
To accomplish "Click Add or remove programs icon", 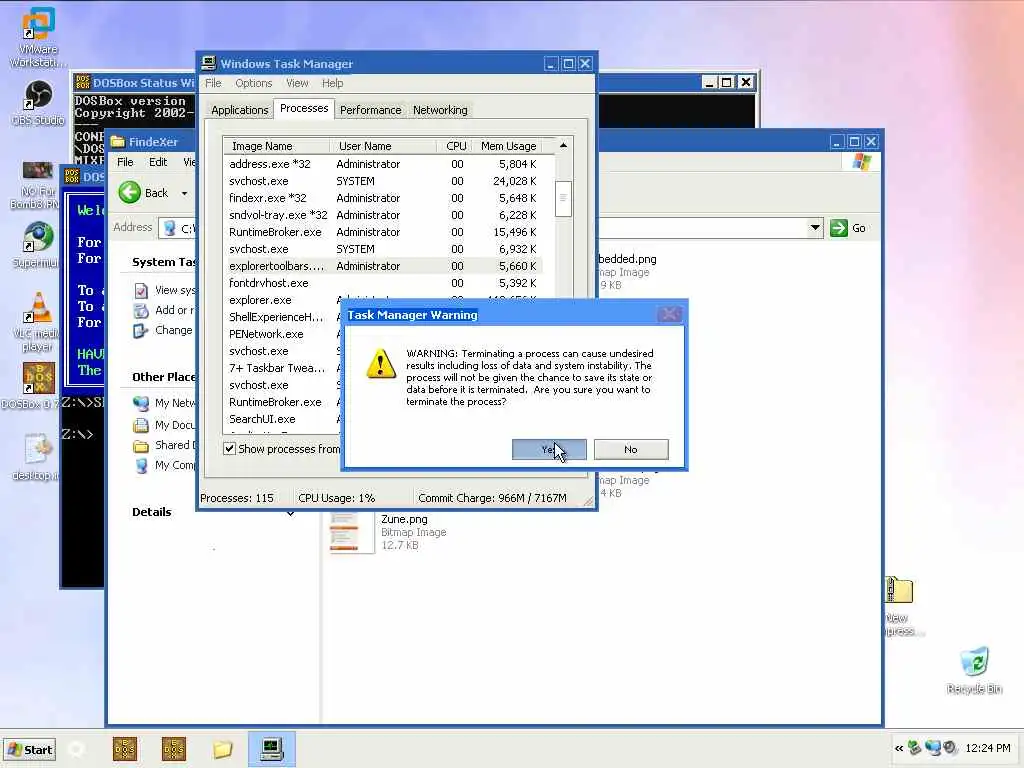I will click(x=140, y=310).
